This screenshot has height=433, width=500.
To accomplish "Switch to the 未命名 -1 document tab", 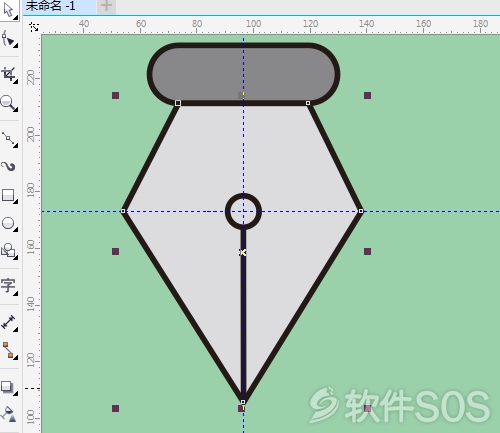I will pos(51,6).
